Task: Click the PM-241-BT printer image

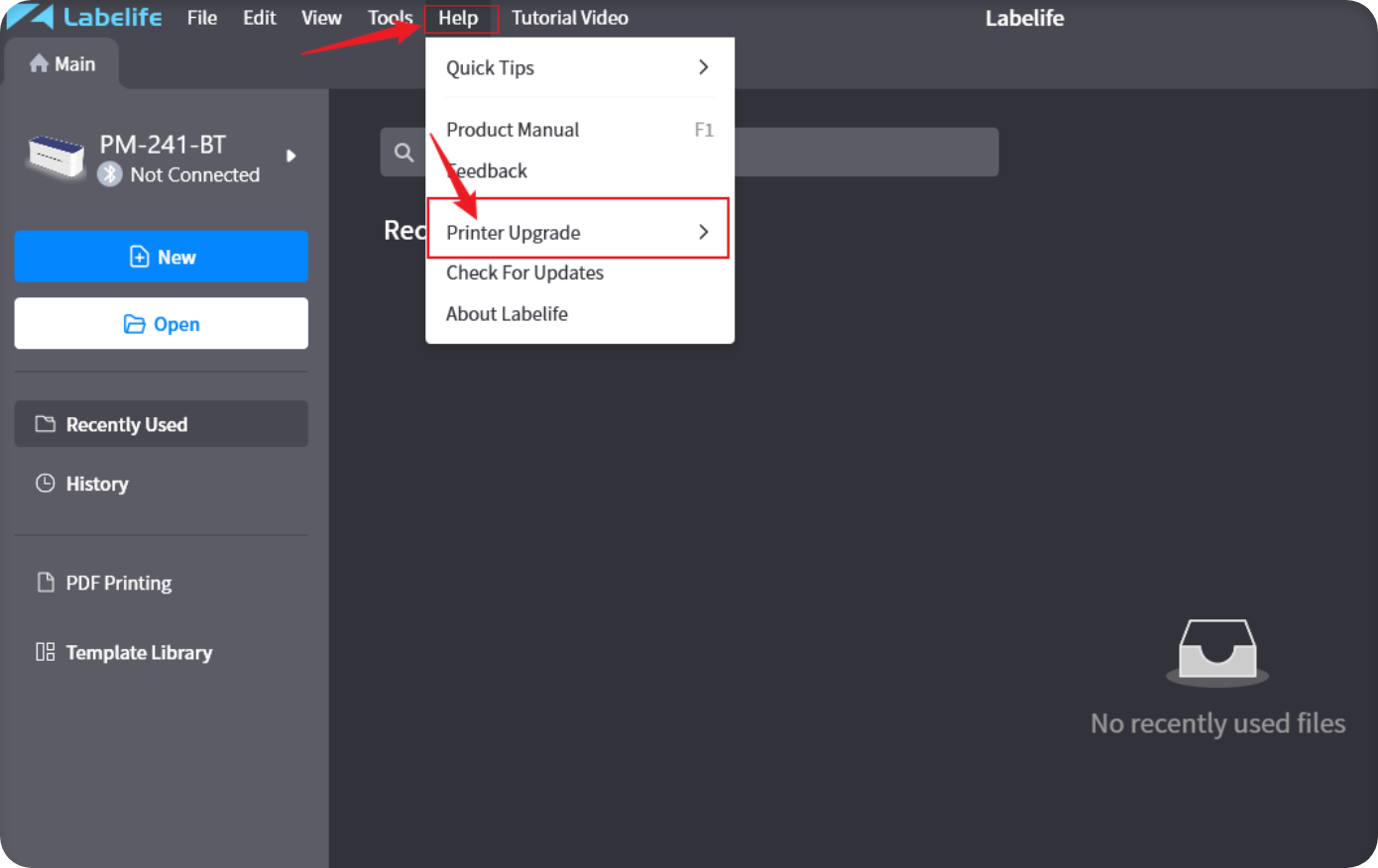Action: pyautogui.click(x=57, y=157)
